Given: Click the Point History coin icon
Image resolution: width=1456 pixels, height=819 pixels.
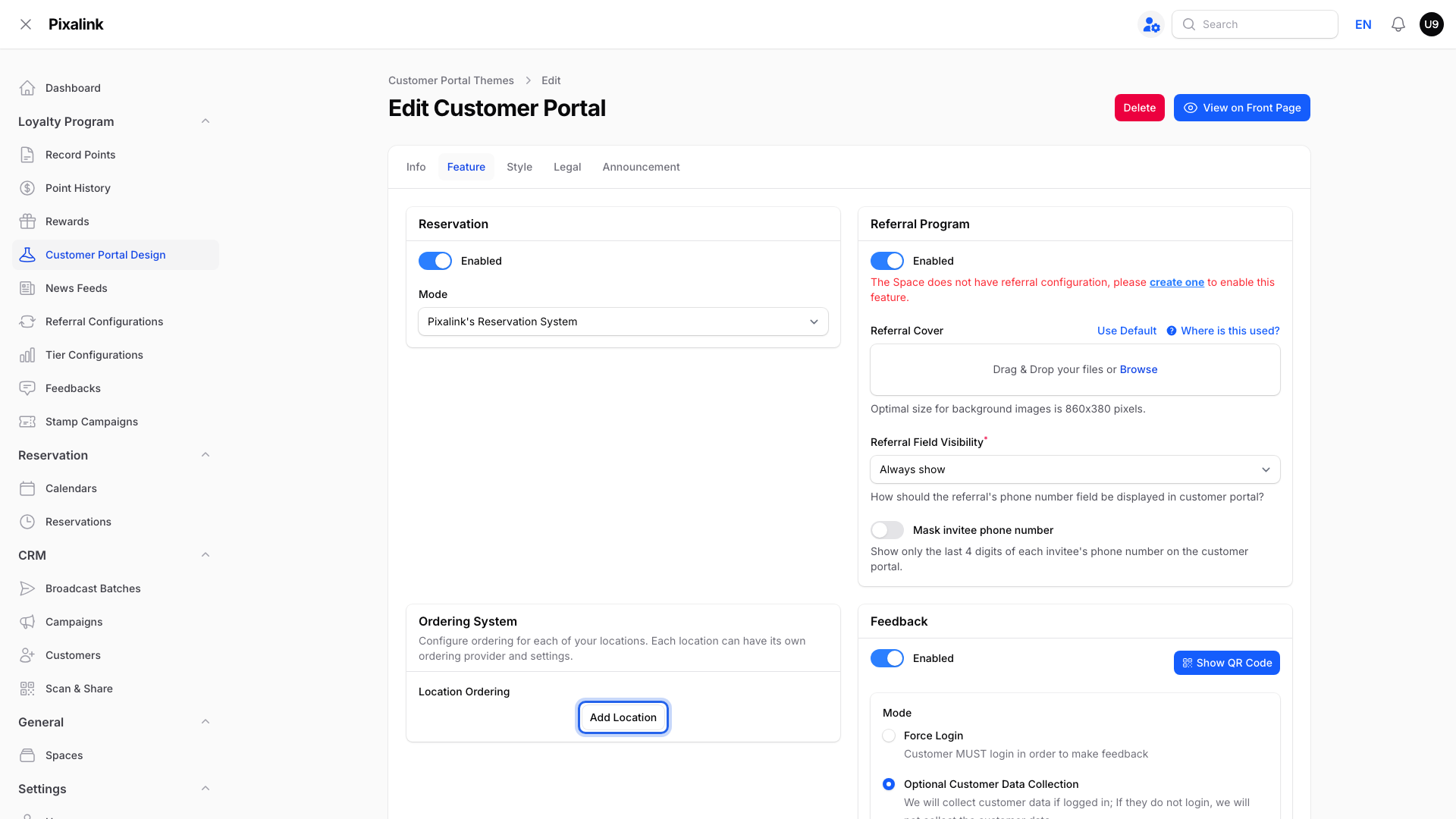Looking at the screenshot, I should point(27,188).
